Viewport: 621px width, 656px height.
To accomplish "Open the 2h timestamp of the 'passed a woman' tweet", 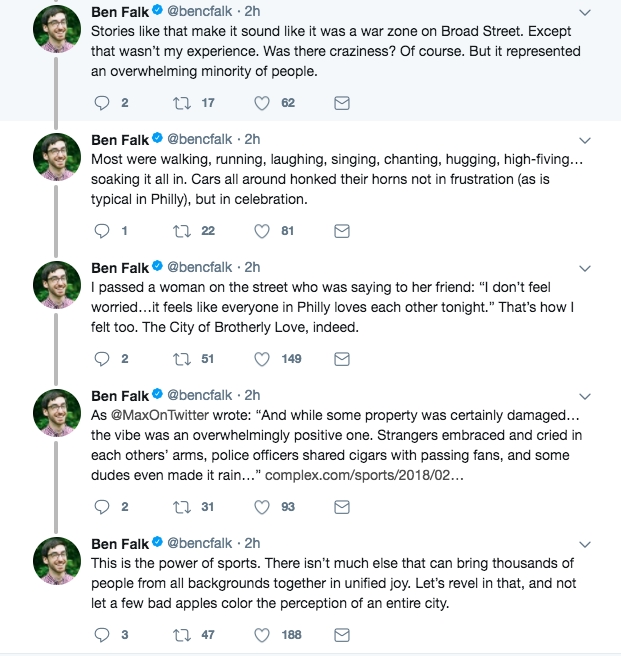I will pos(252,267).
